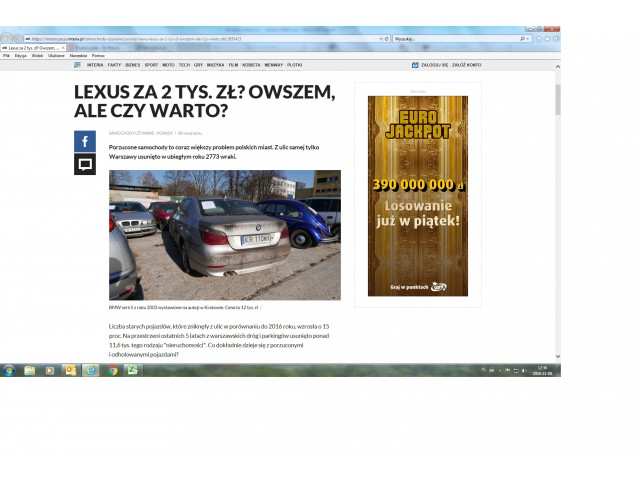The height and width of the screenshot is (480, 640).
Task: Open the Plik menu
Action: 6,55
